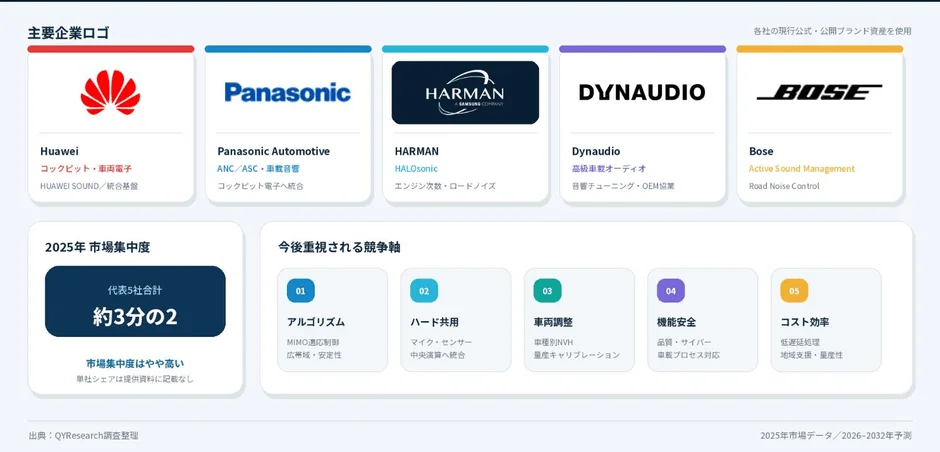
Task: Click 中央演算へ統合 text
Action: pos(438,355)
